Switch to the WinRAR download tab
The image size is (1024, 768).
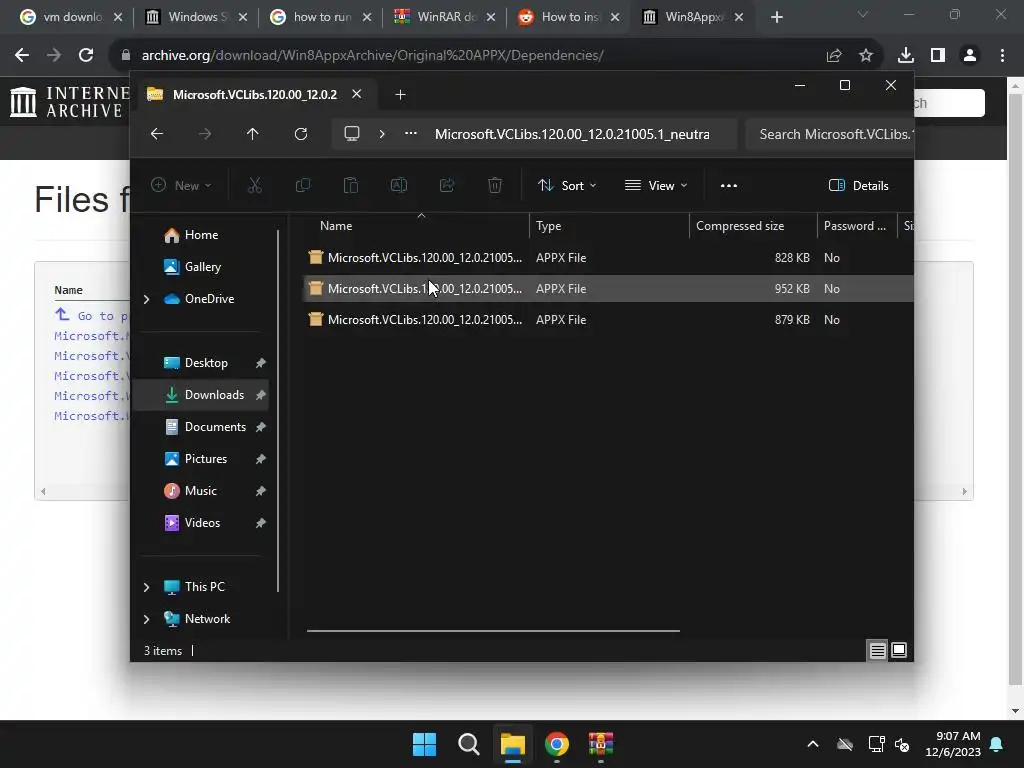[445, 17]
